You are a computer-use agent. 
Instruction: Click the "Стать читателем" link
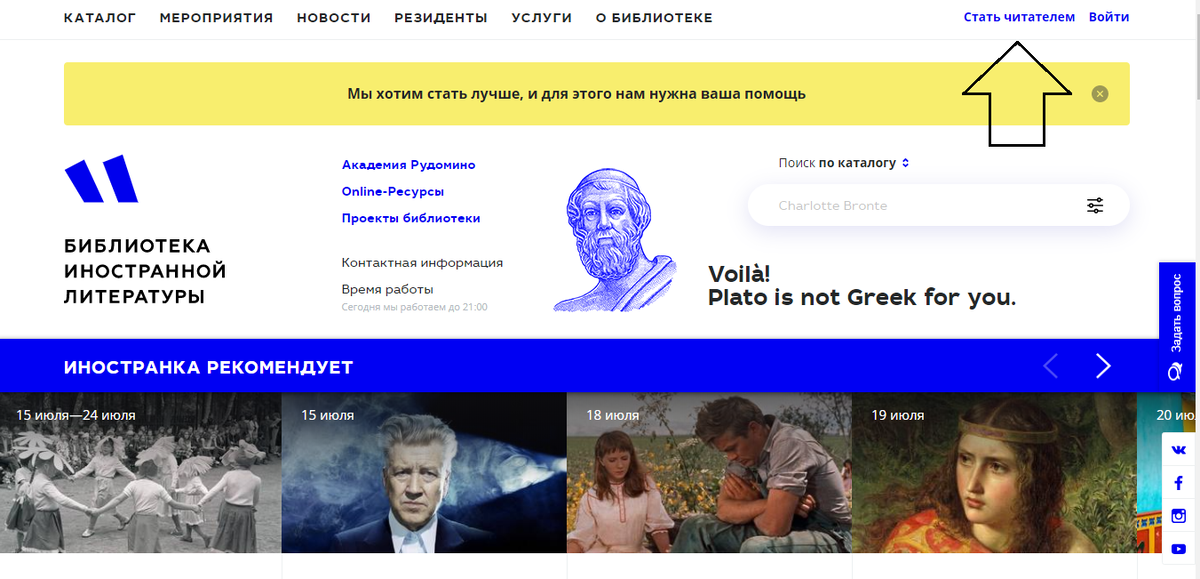click(1019, 17)
